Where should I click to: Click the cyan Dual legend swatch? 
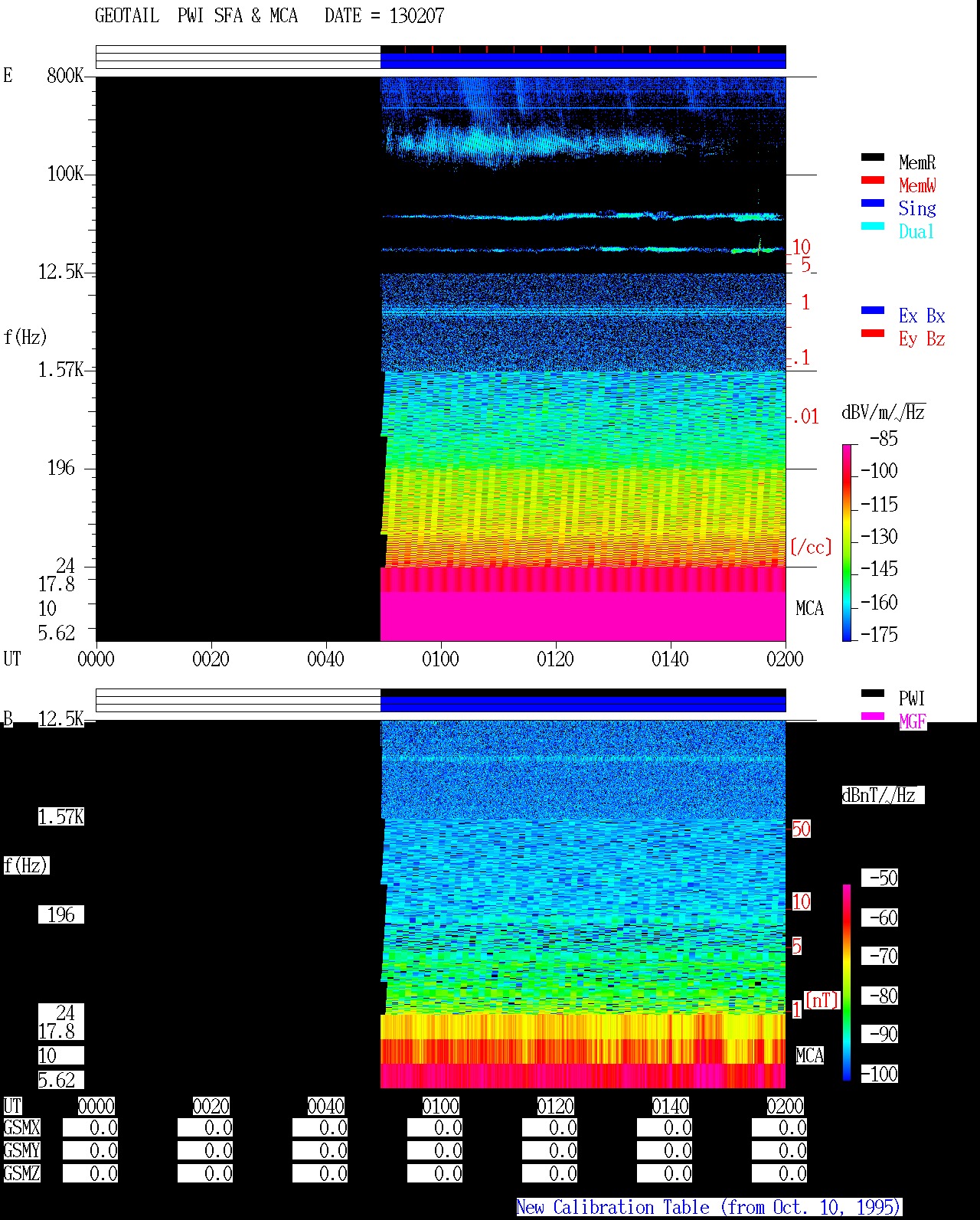tap(873, 226)
